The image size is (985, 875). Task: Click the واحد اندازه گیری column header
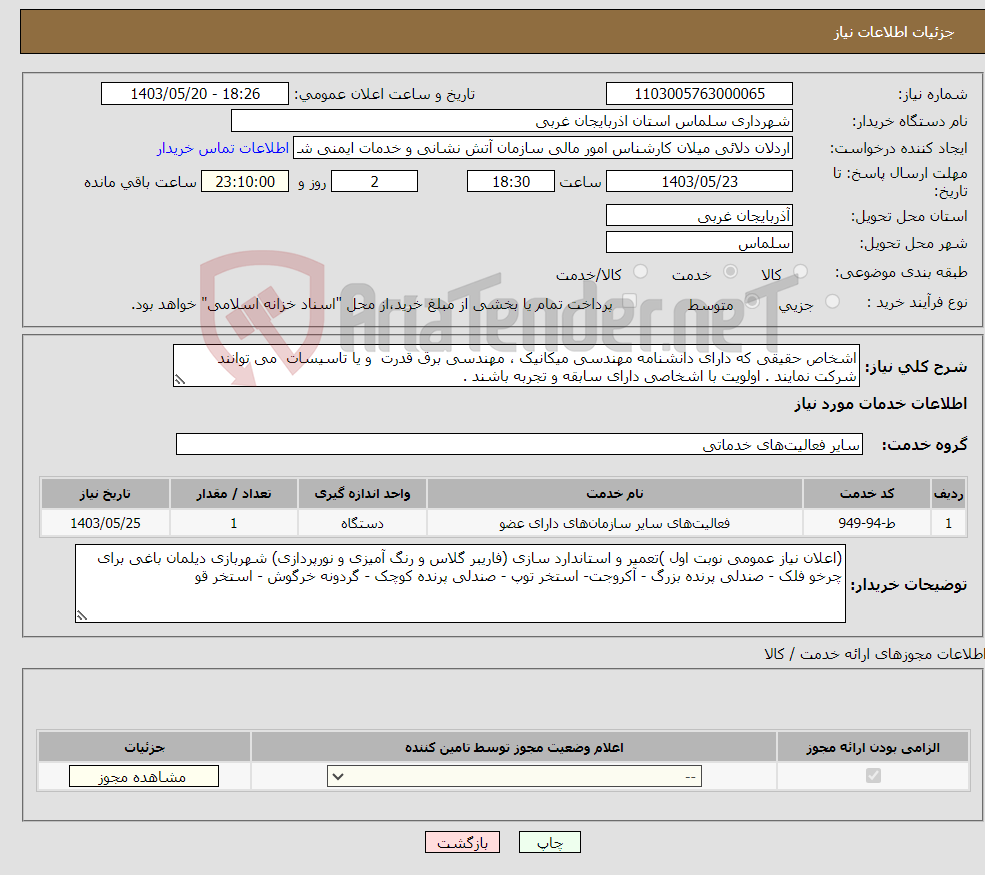(x=362, y=494)
